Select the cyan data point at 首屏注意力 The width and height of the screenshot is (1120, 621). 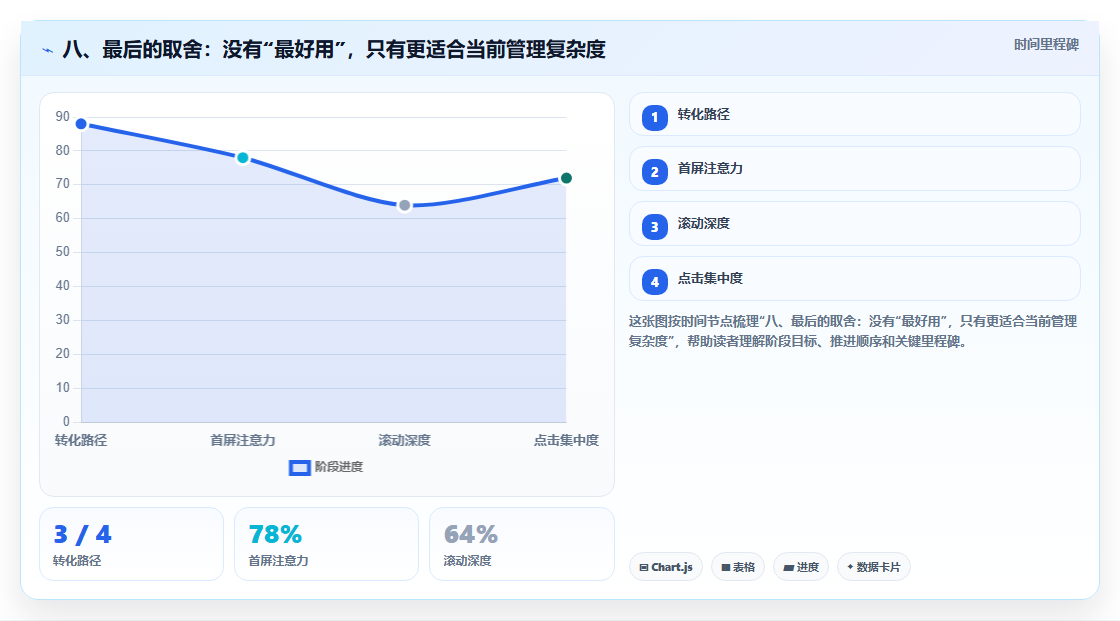243,158
